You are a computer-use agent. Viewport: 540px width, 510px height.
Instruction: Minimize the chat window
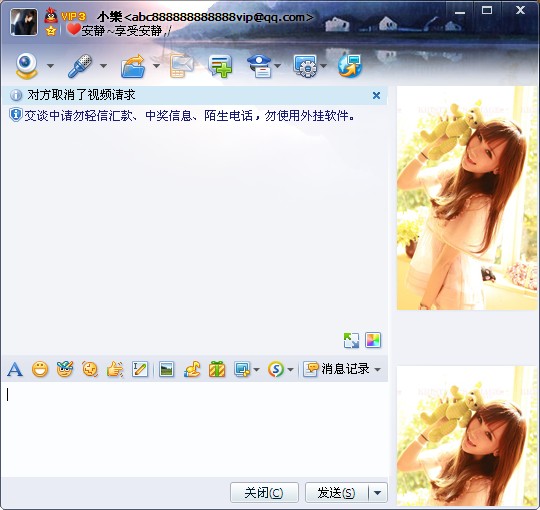[x=460, y=12]
